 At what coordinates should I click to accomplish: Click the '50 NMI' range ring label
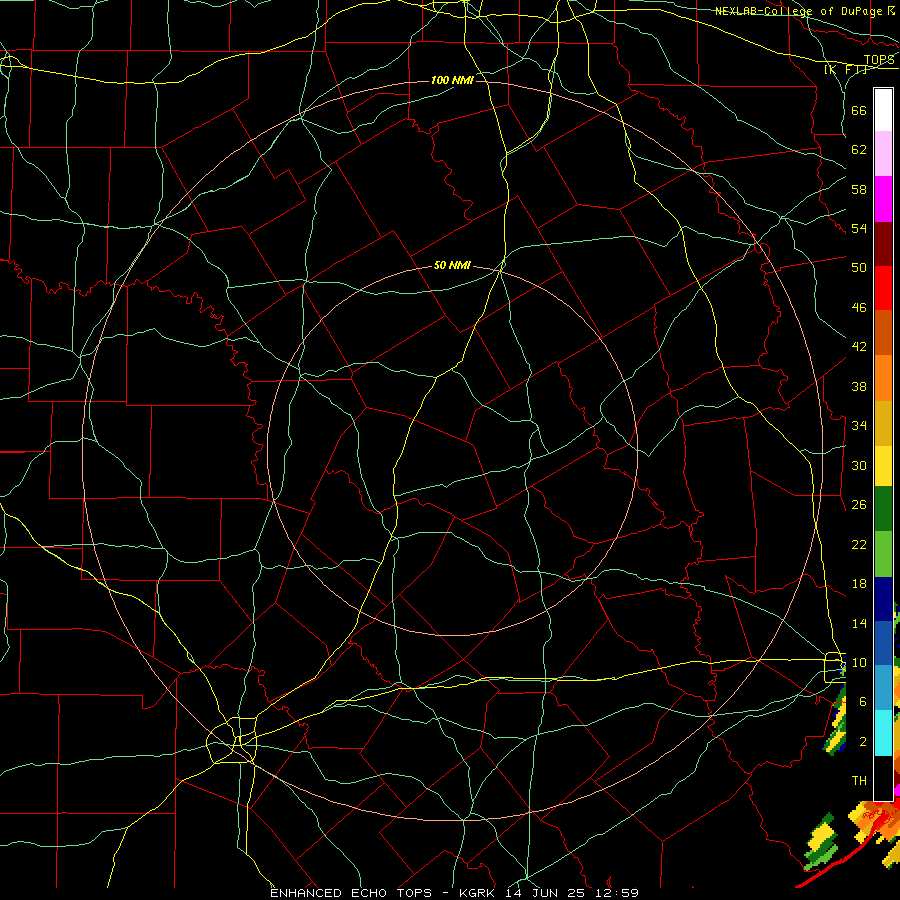point(452,265)
